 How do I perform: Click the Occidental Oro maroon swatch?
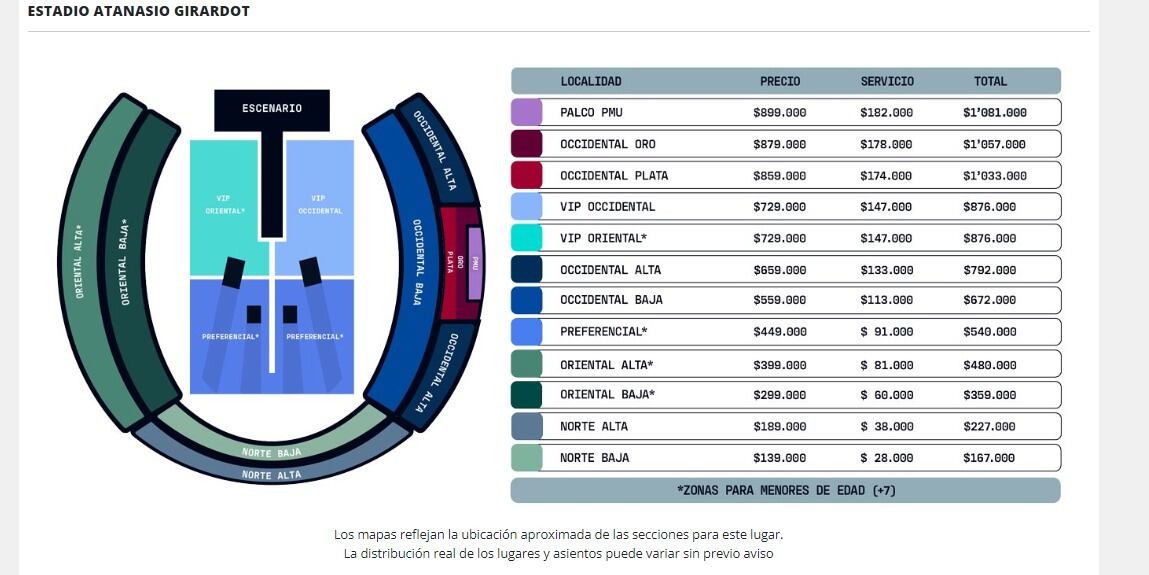pos(526,144)
